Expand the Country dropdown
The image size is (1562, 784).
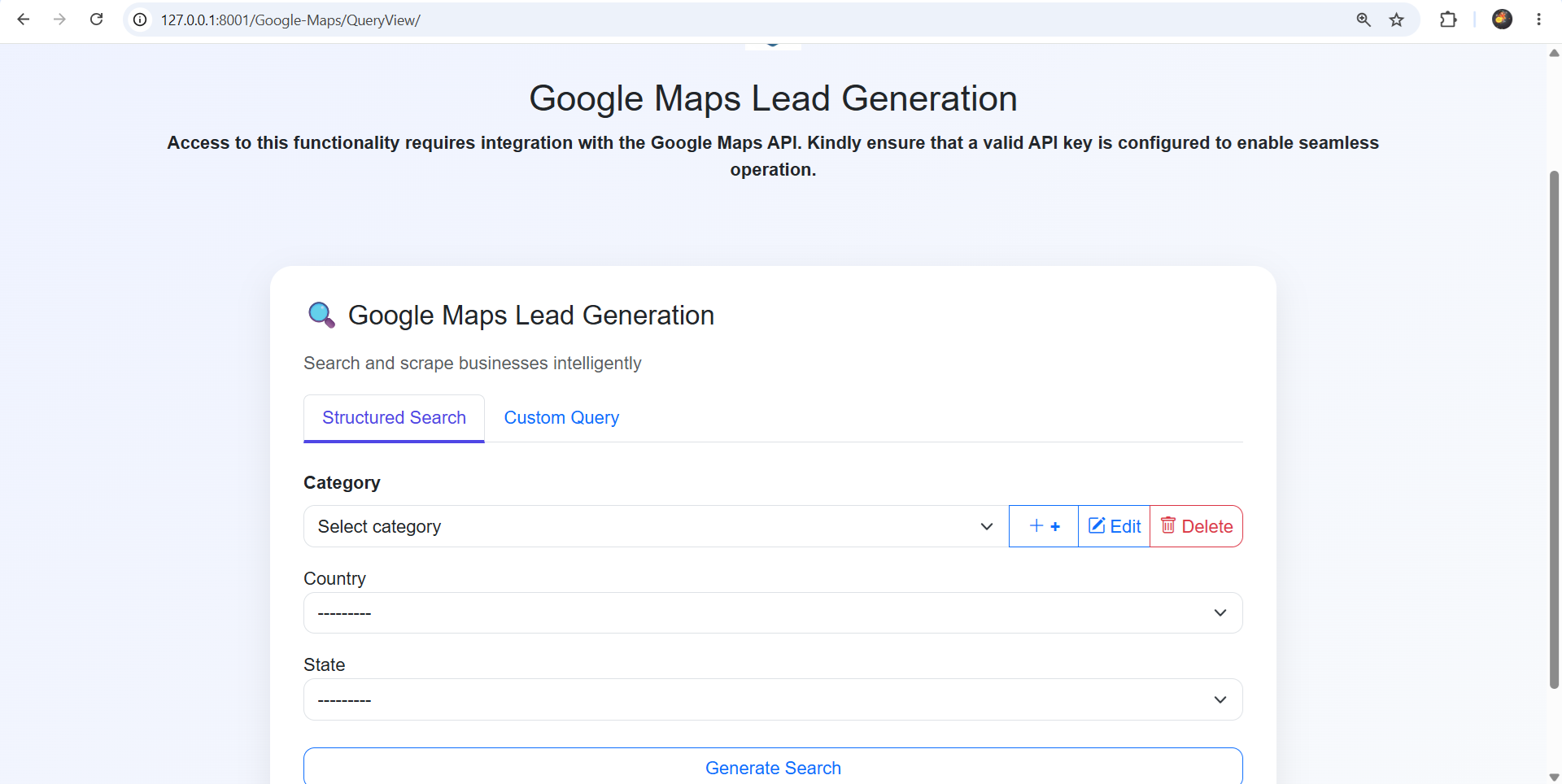773,613
